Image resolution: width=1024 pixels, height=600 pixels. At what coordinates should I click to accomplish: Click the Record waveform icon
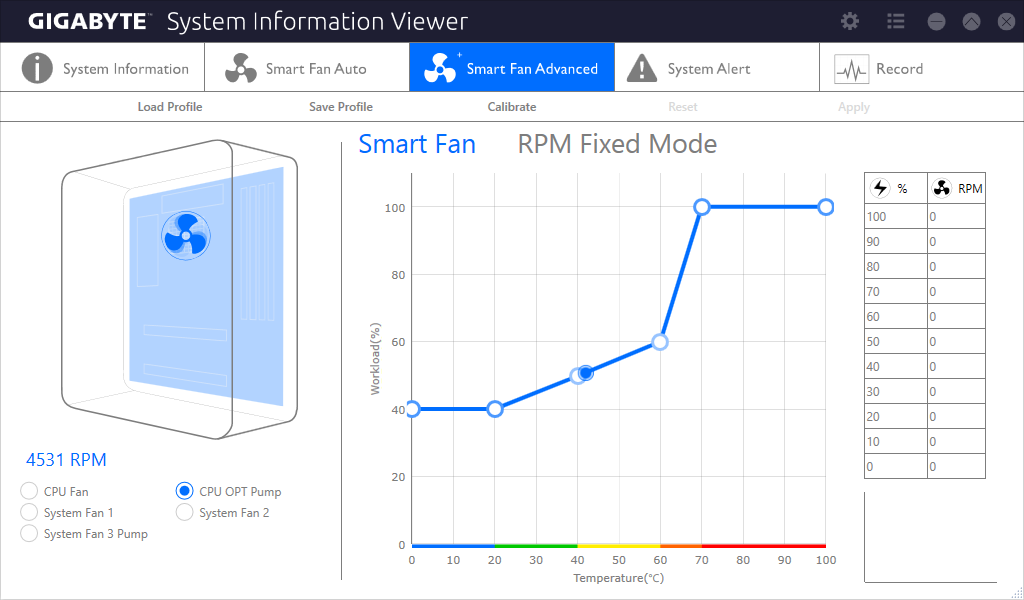click(x=852, y=69)
